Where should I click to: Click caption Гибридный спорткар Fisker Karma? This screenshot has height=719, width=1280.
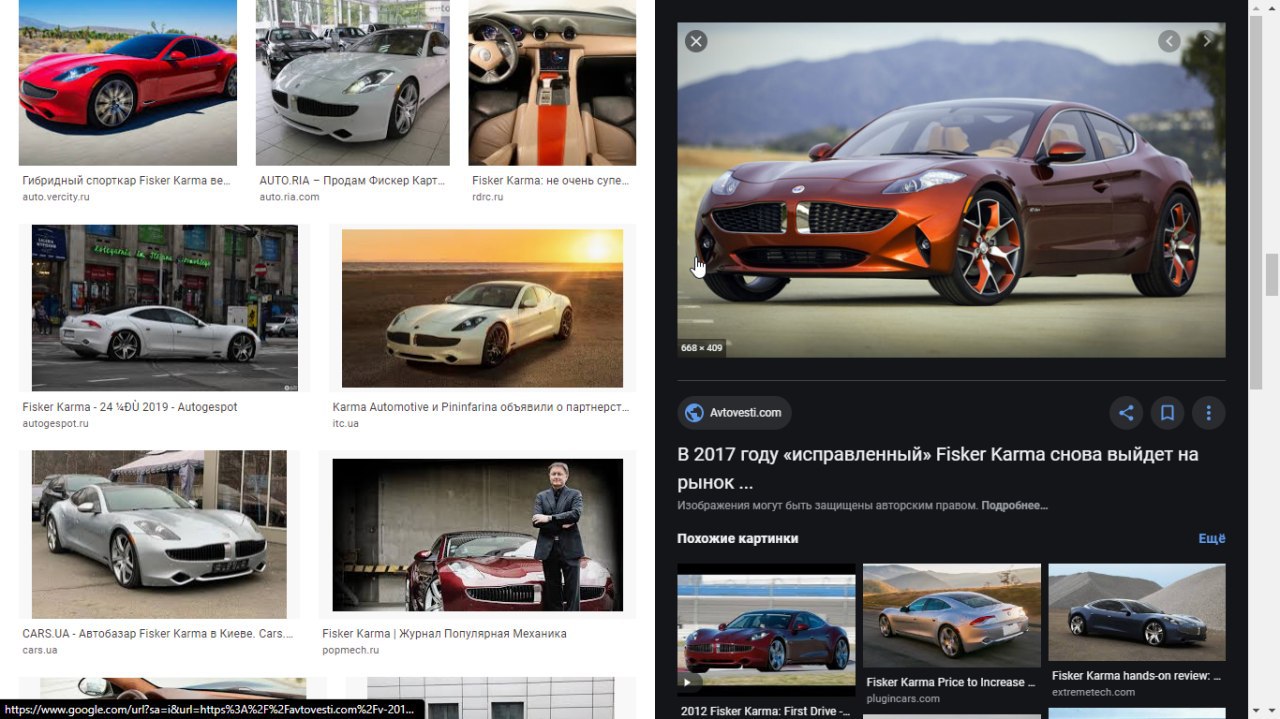click(126, 181)
